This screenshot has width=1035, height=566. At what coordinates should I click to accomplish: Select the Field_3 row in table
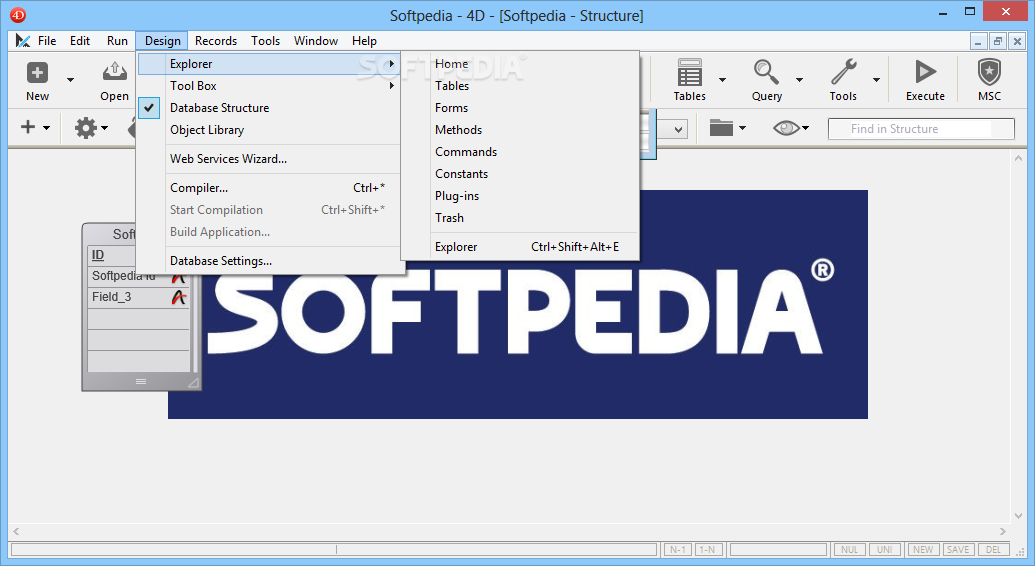click(x=139, y=297)
